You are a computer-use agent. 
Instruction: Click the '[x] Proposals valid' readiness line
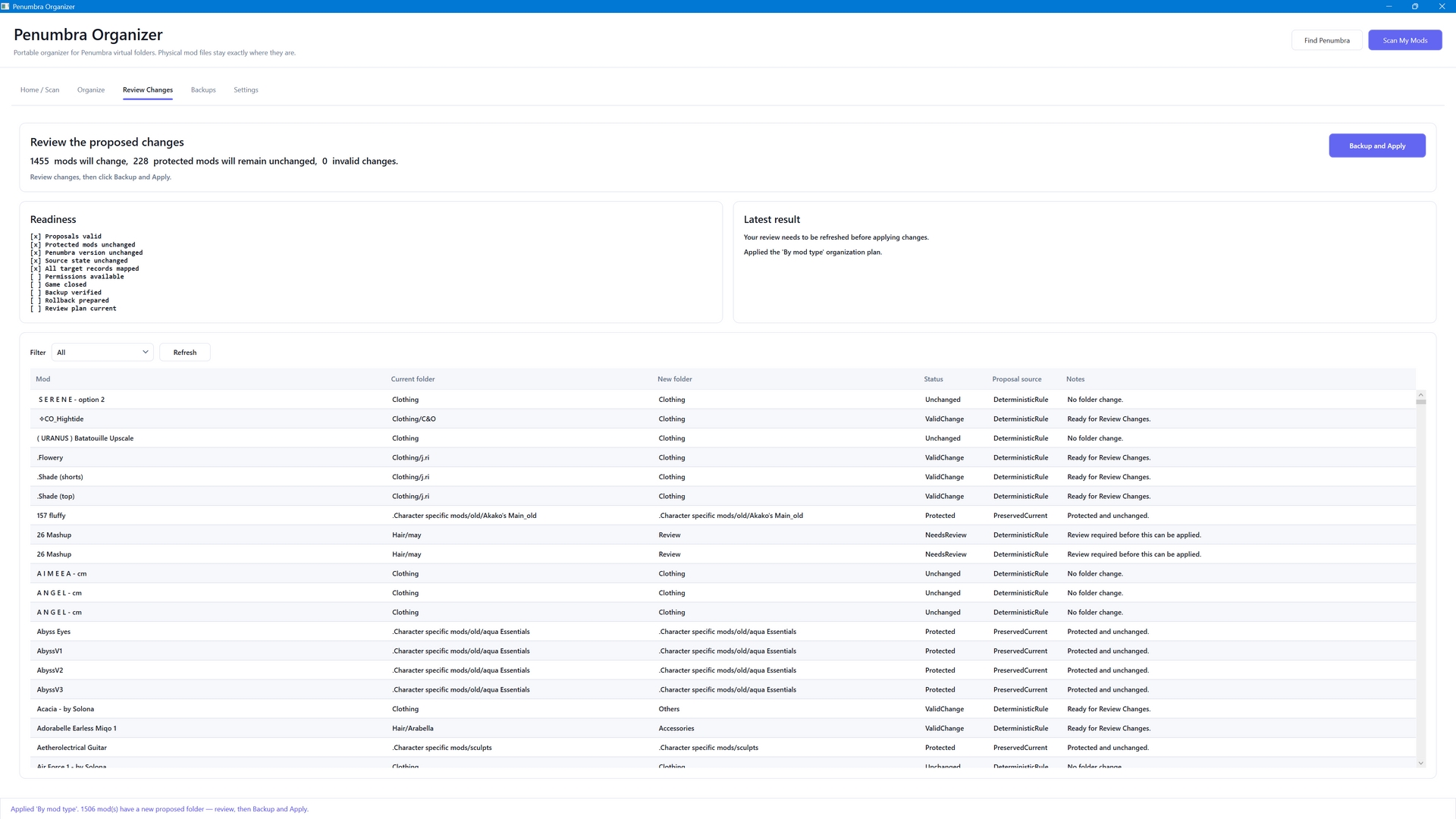pyautogui.click(x=65, y=237)
